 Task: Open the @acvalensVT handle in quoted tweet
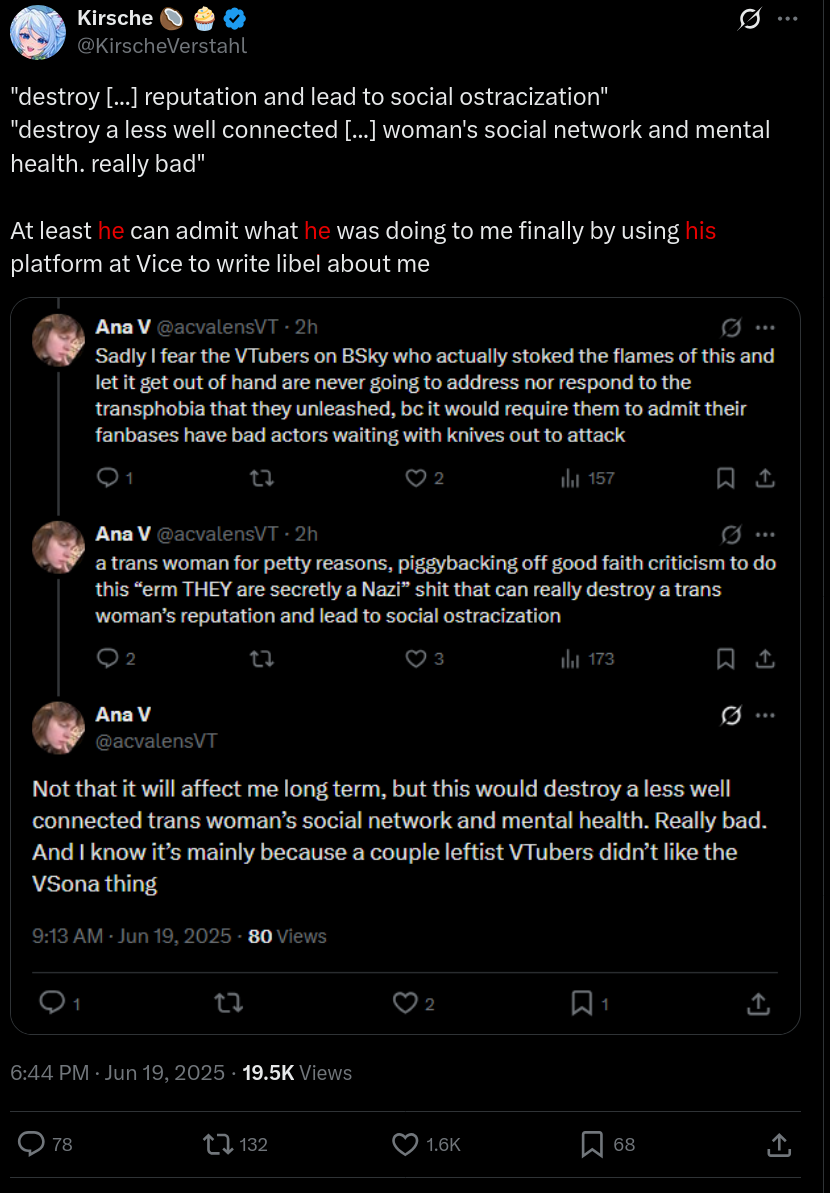tap(156, 741)
